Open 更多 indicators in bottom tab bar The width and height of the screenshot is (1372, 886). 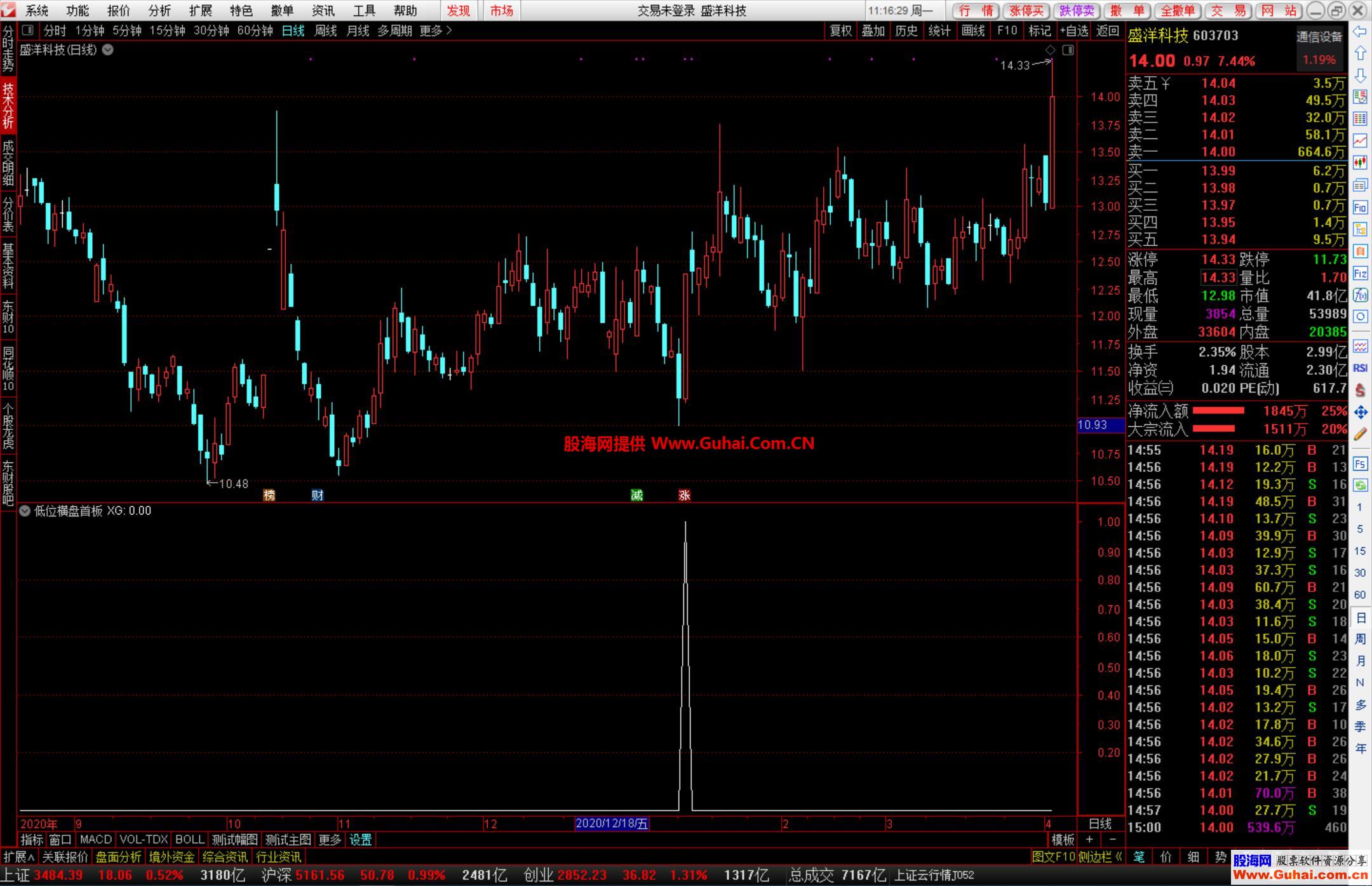(x=329, y=840)
